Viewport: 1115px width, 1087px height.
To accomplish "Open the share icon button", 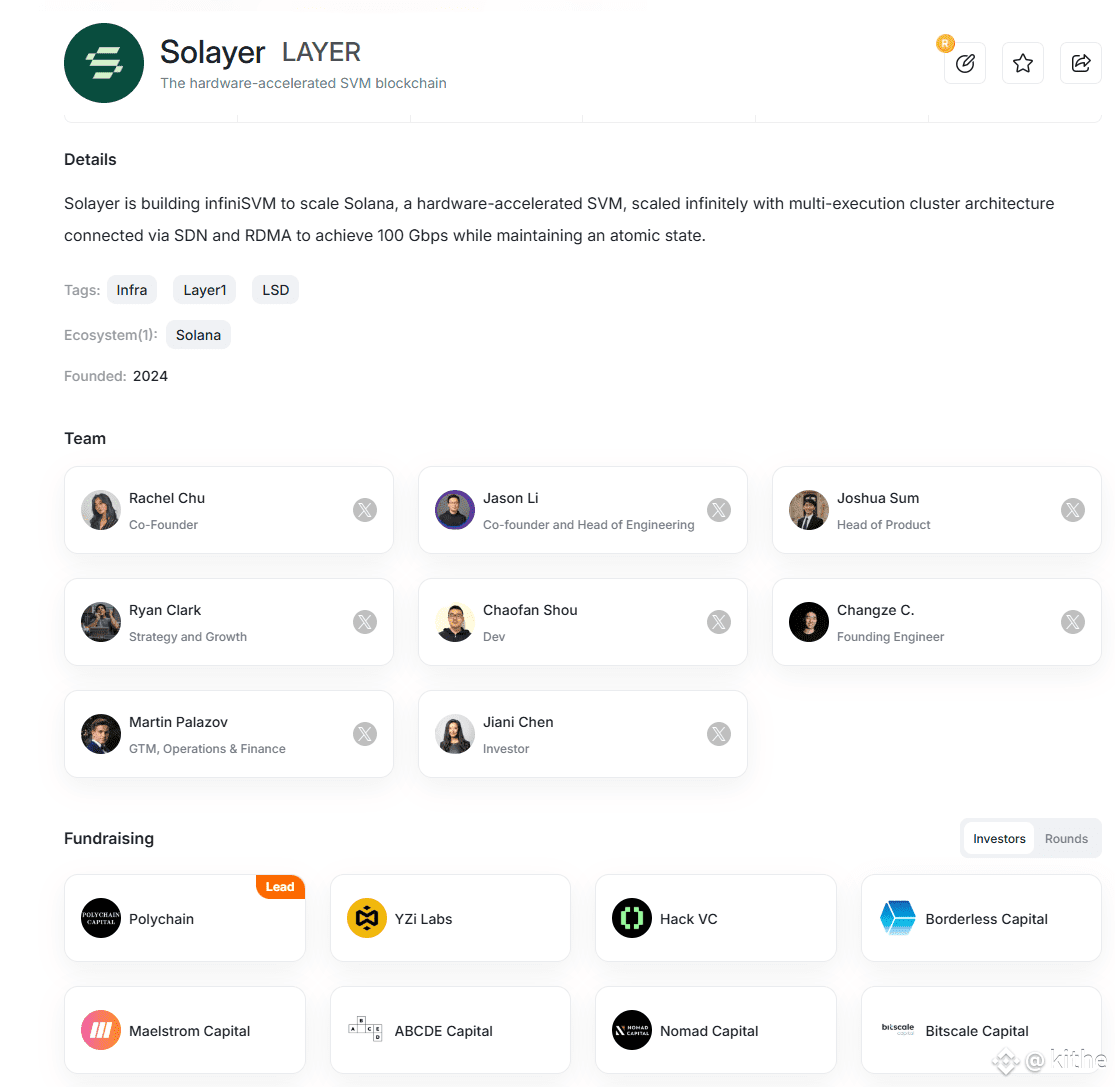I will [x=1080, y=63].
